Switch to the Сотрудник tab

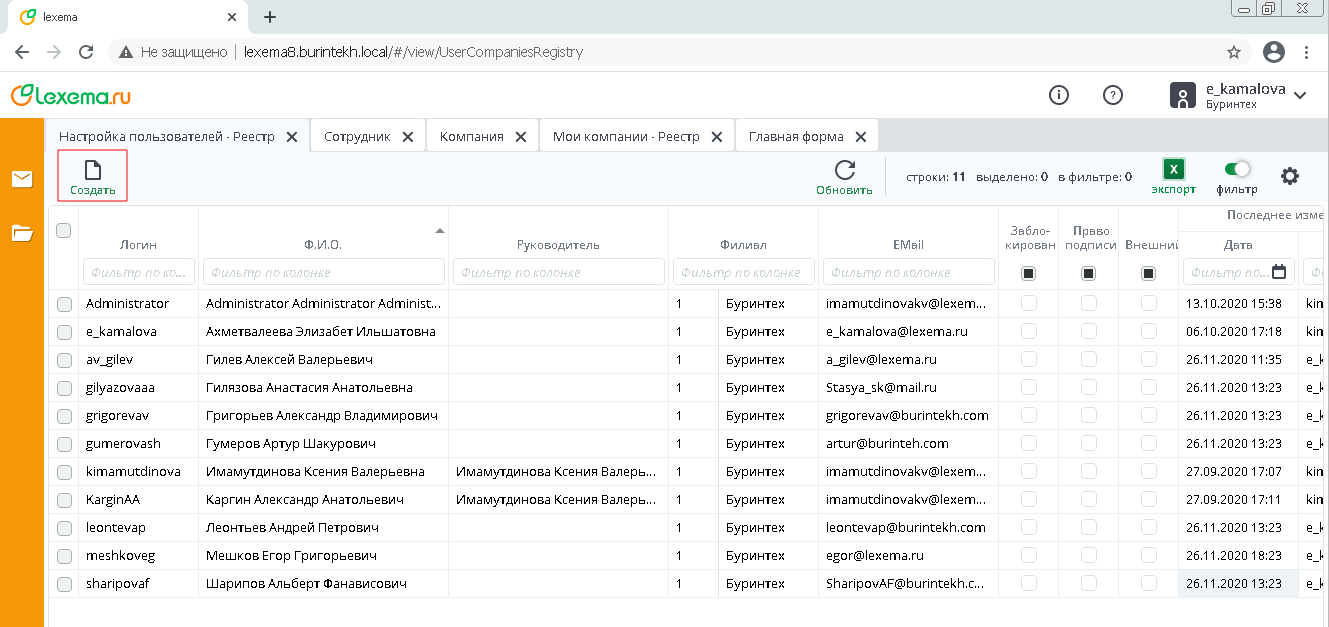coord(357,137)
